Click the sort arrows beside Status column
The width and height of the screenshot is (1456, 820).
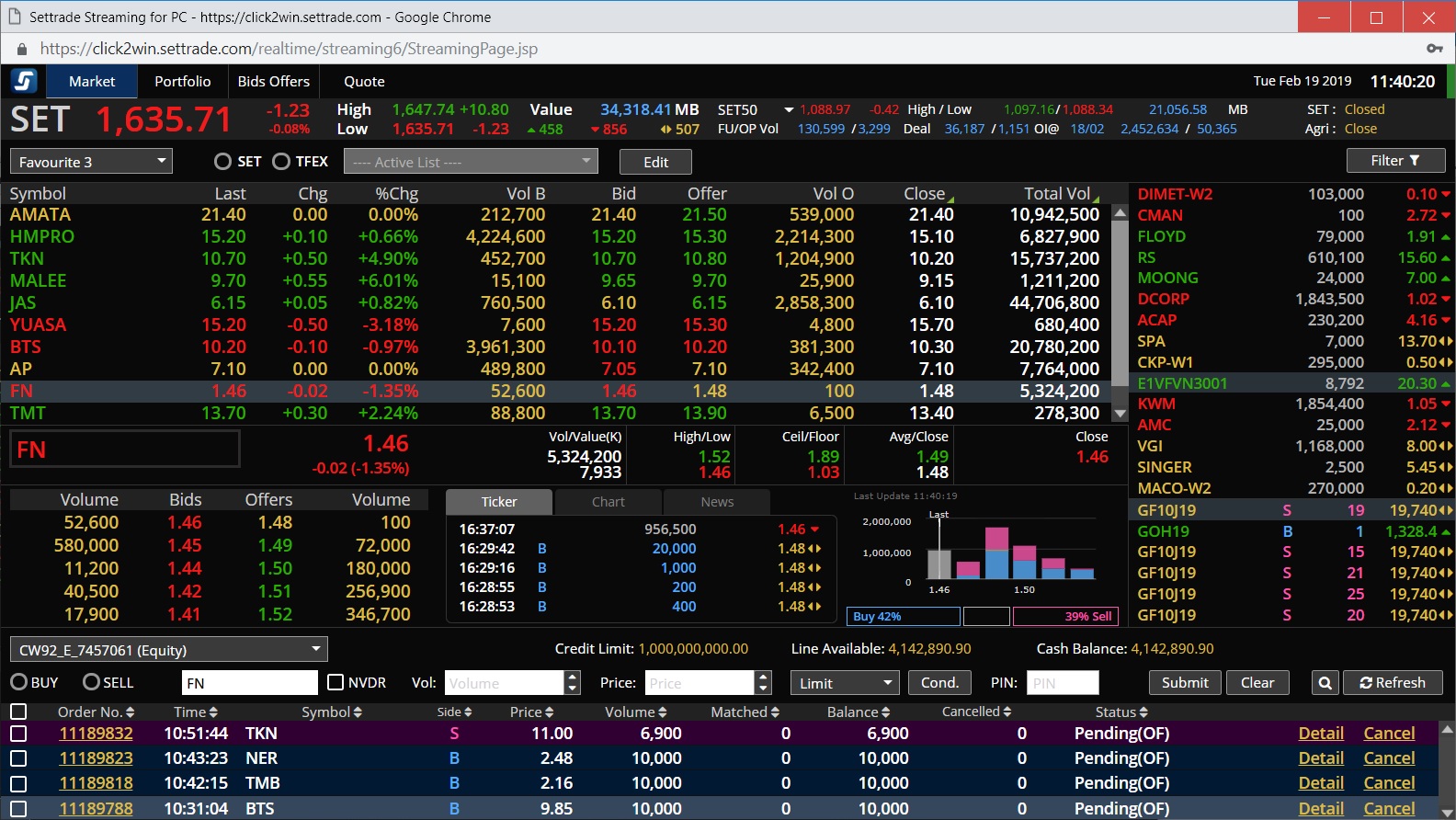[x=1143, y=712]
